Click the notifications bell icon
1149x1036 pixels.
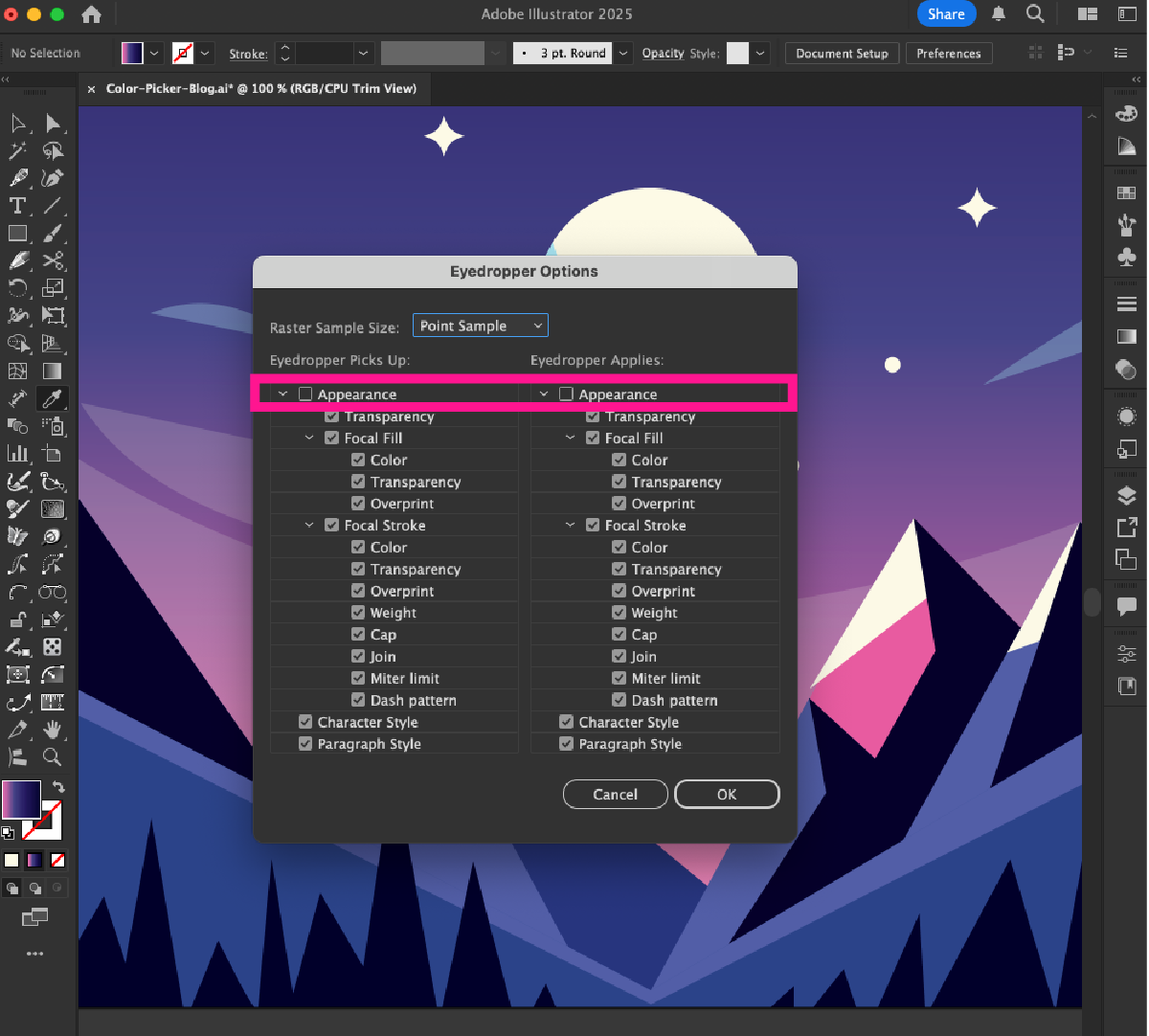999,14
